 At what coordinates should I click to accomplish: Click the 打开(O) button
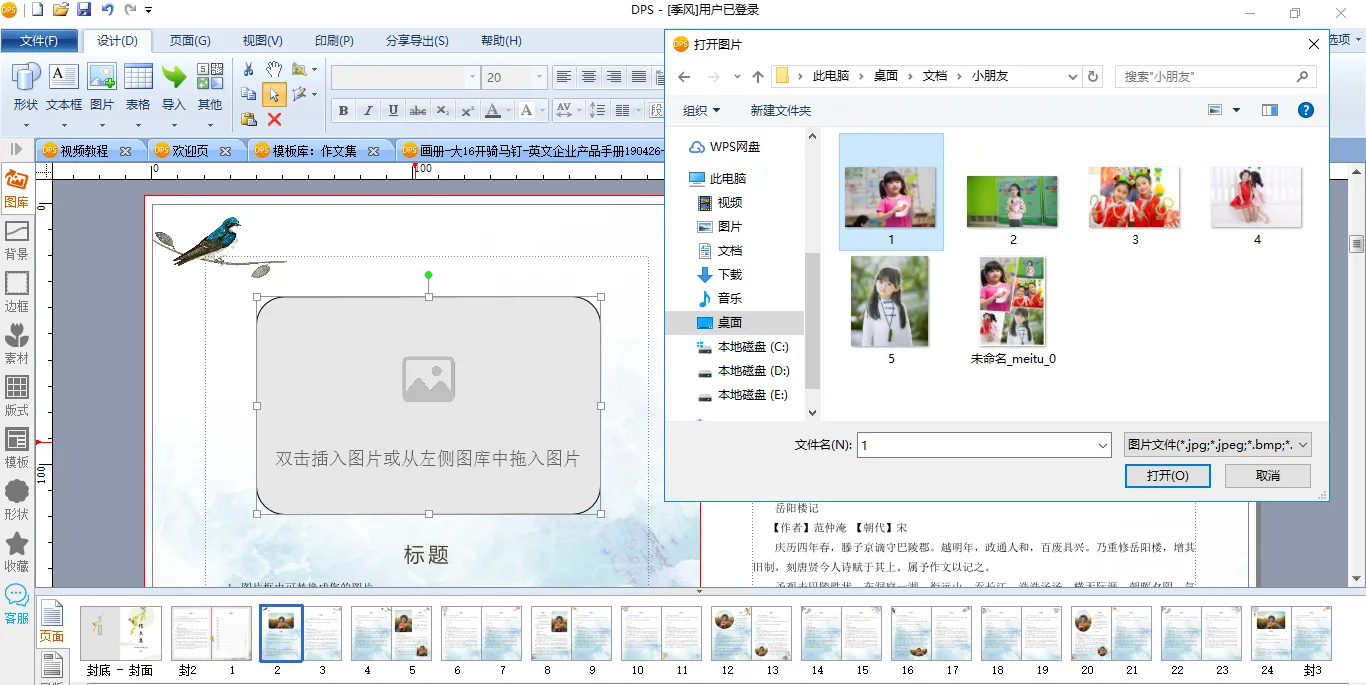1167,476
